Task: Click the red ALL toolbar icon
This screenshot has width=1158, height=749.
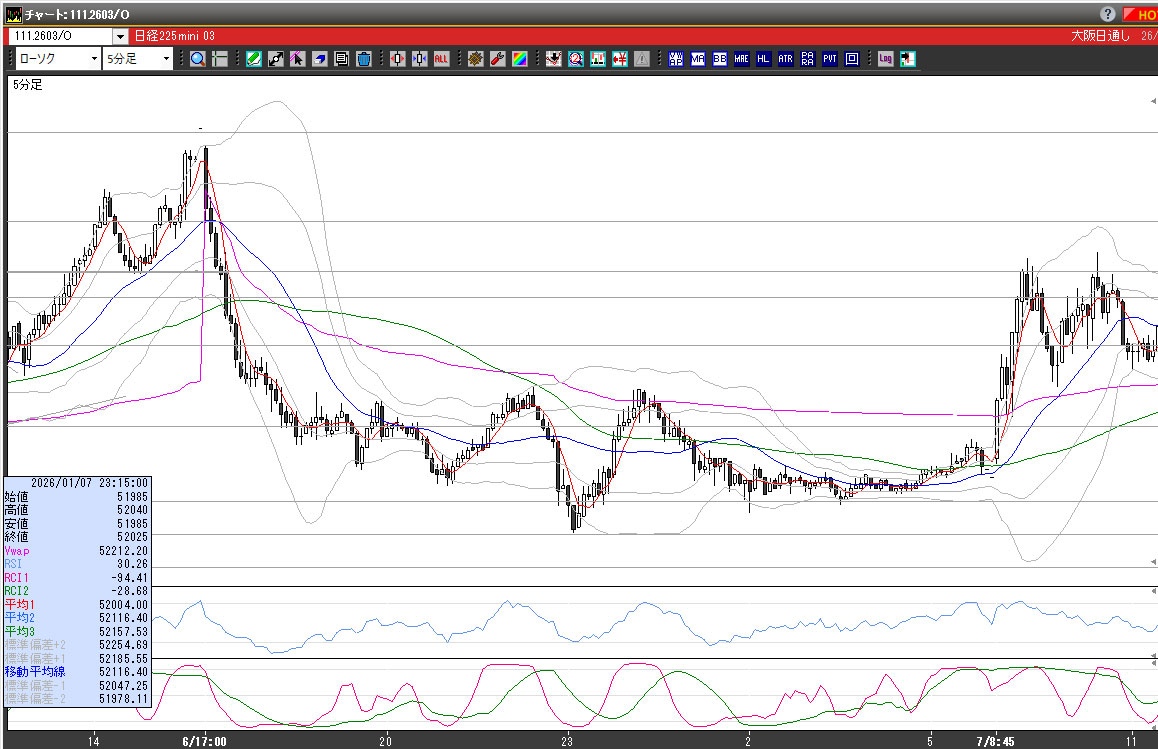Action: pyautogui.click(x=441, y=59)
